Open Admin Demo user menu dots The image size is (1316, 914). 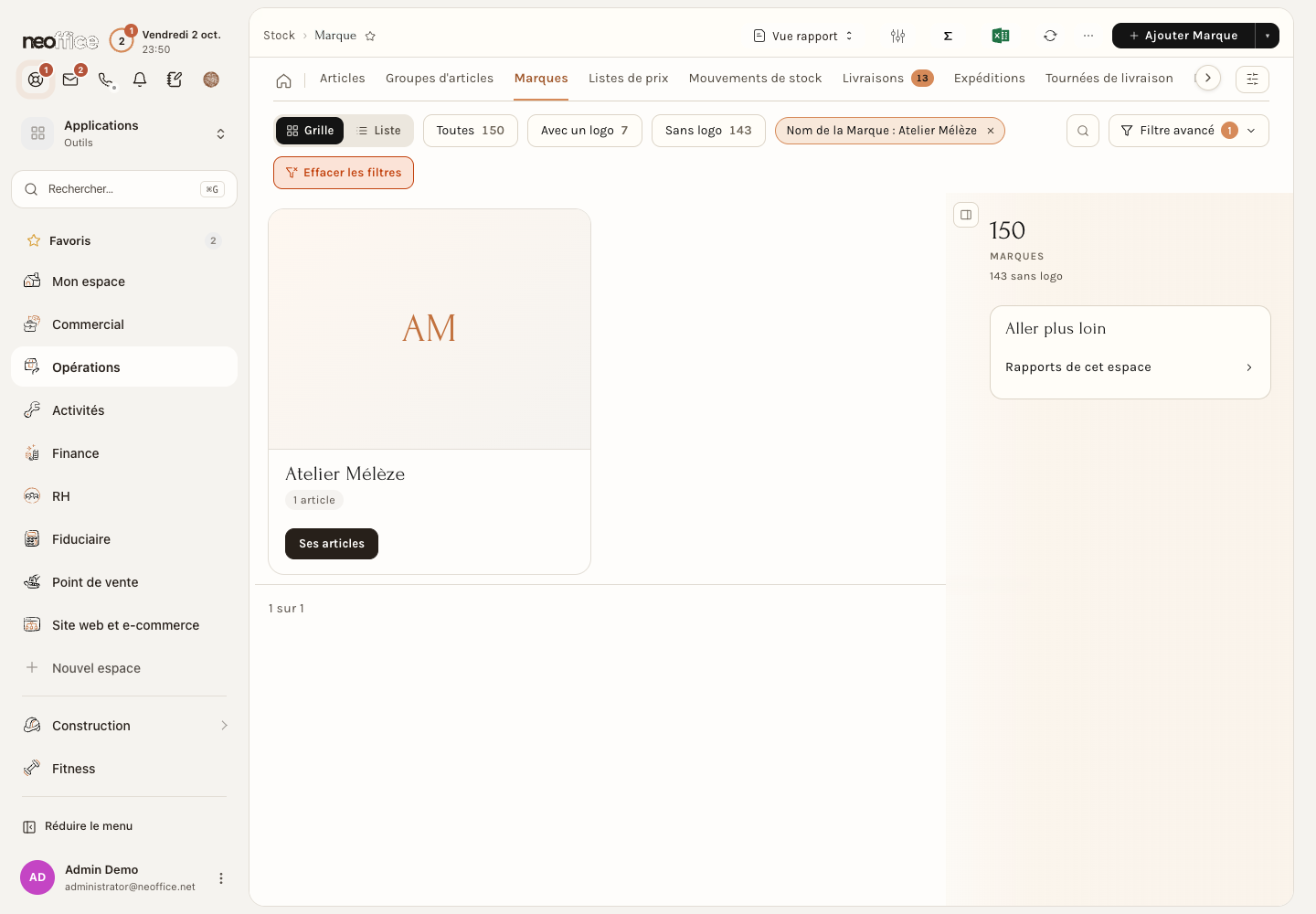221,878
